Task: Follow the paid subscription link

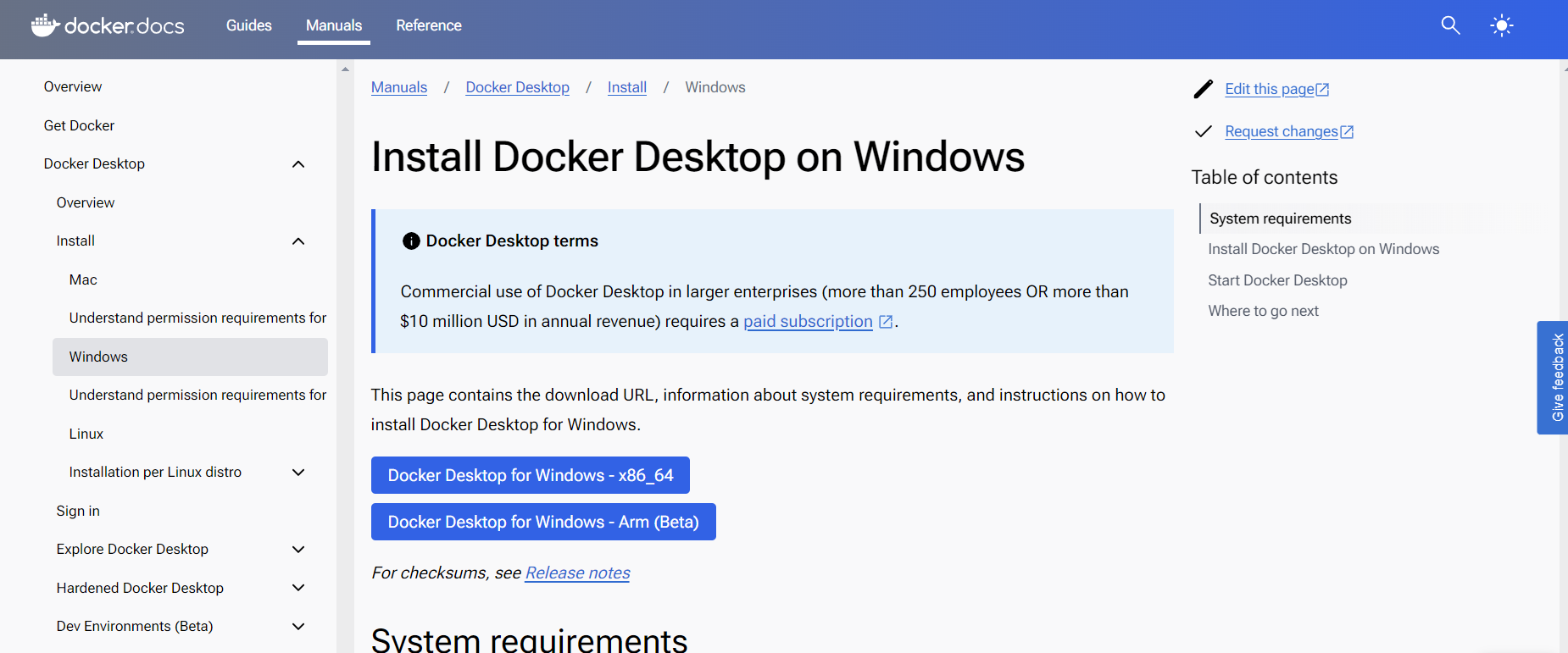Action: click(808, 322)
